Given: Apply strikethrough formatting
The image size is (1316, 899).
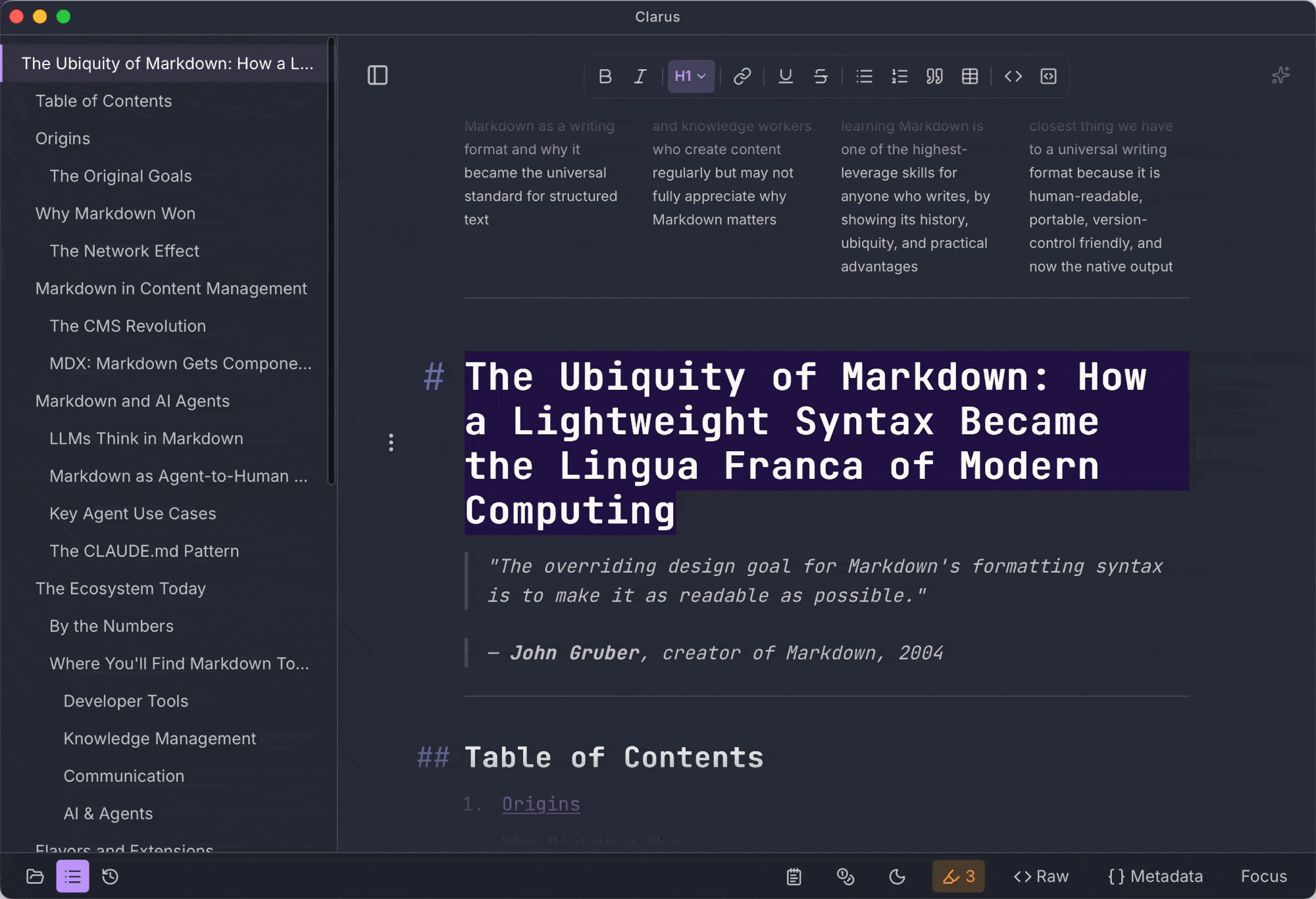Looking at the screenshot, I should click(x=820, y=76).
